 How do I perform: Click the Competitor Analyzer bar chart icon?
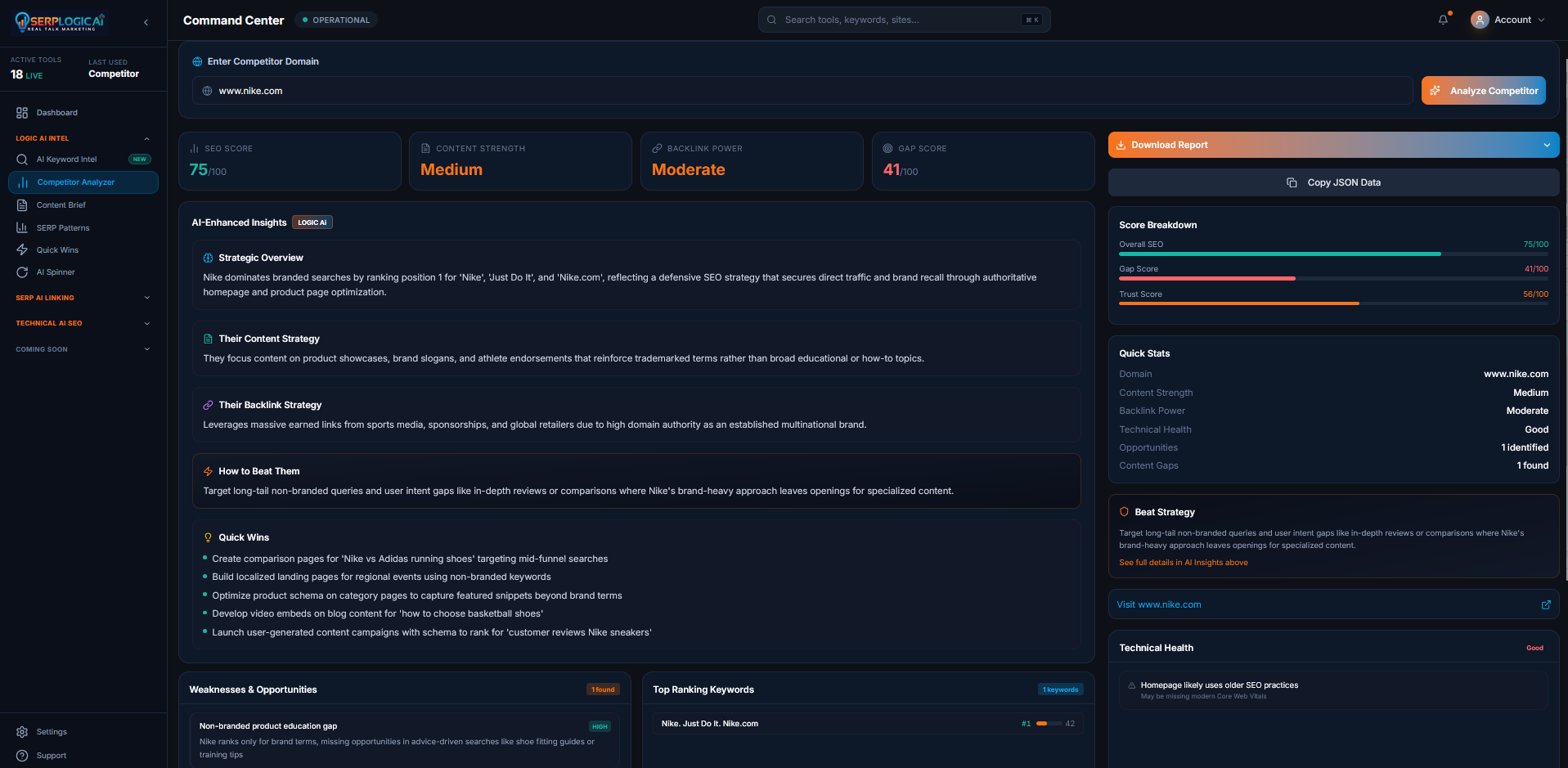click(23, 182)
